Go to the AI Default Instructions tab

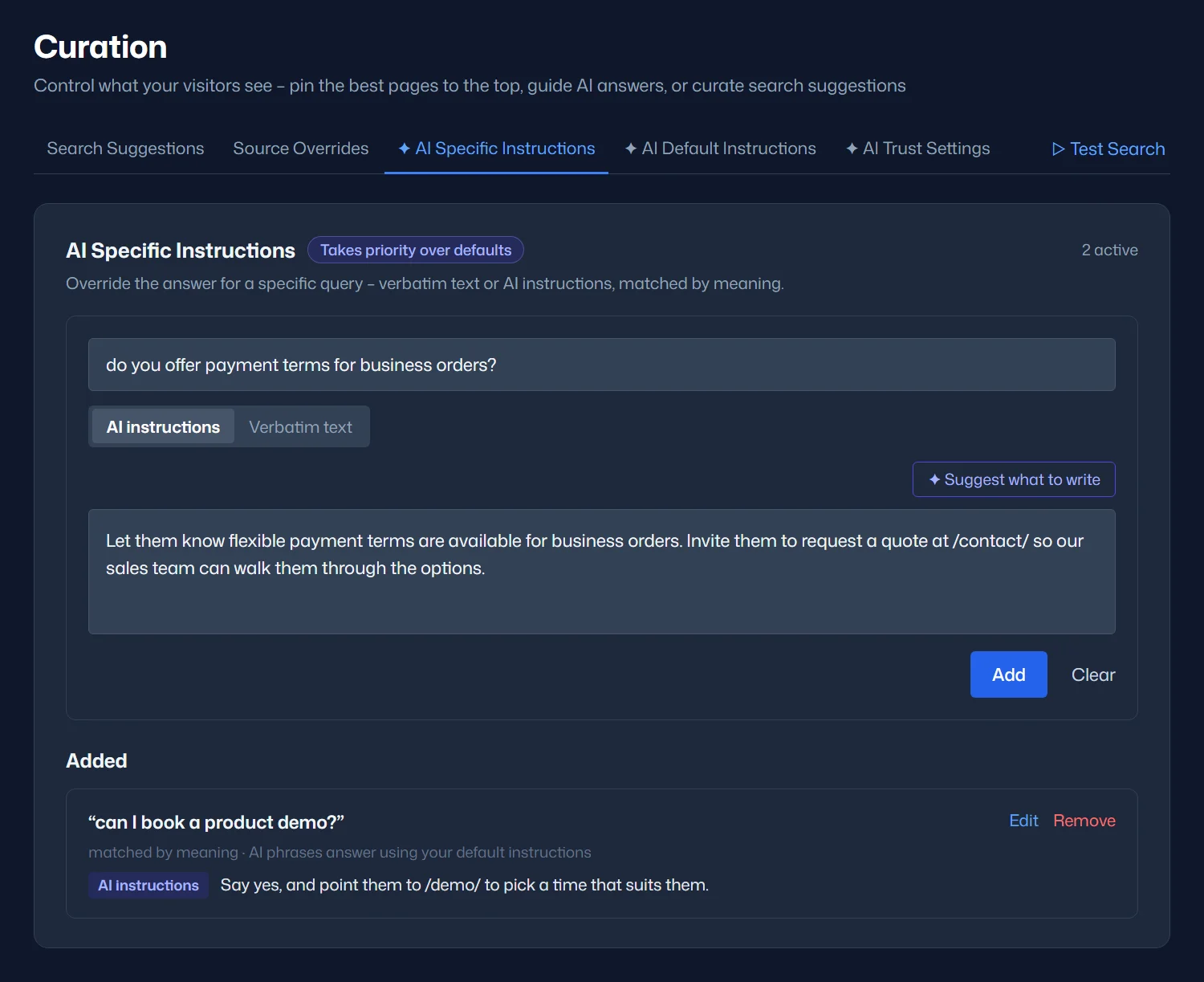(720, 149)
